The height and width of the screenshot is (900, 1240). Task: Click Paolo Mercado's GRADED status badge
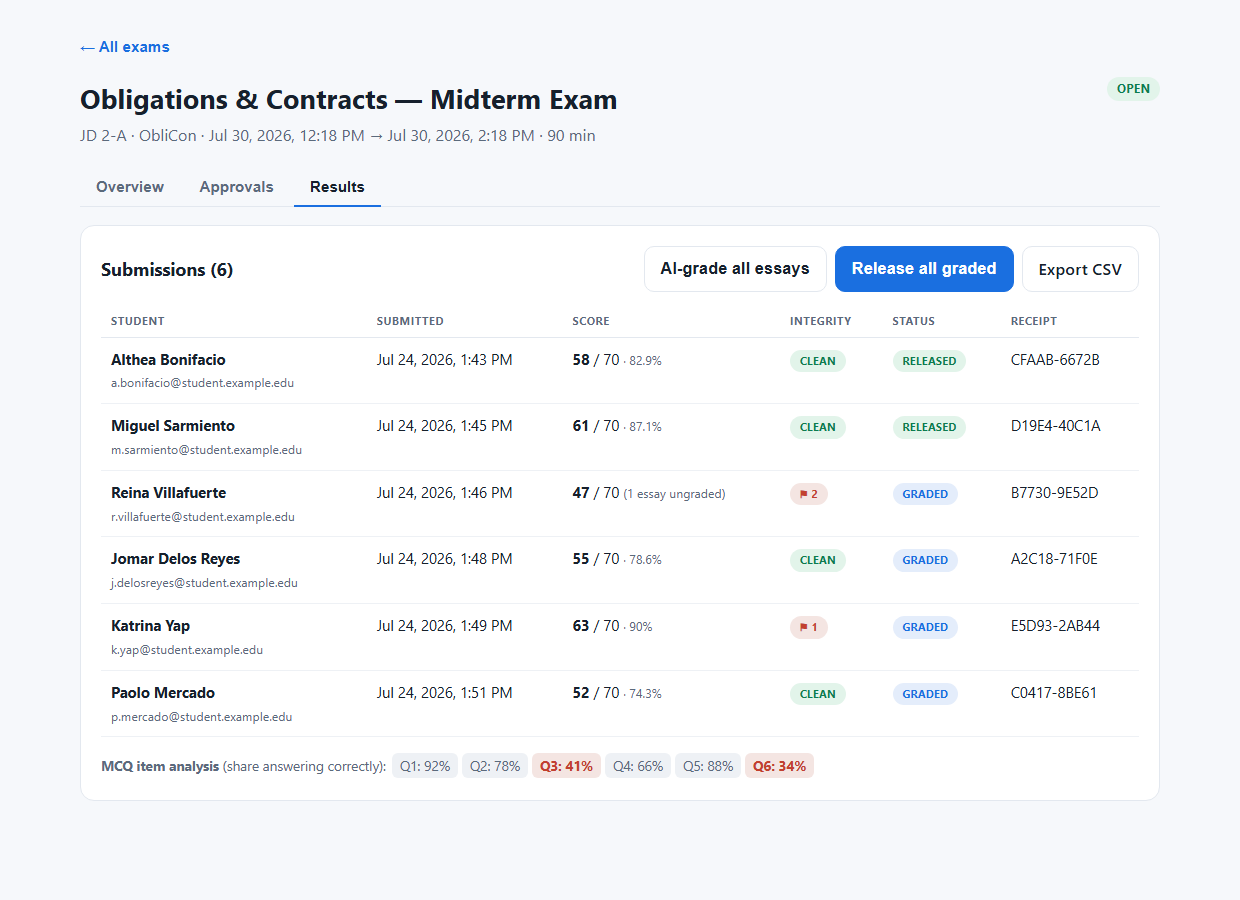(x=925, y=694)
